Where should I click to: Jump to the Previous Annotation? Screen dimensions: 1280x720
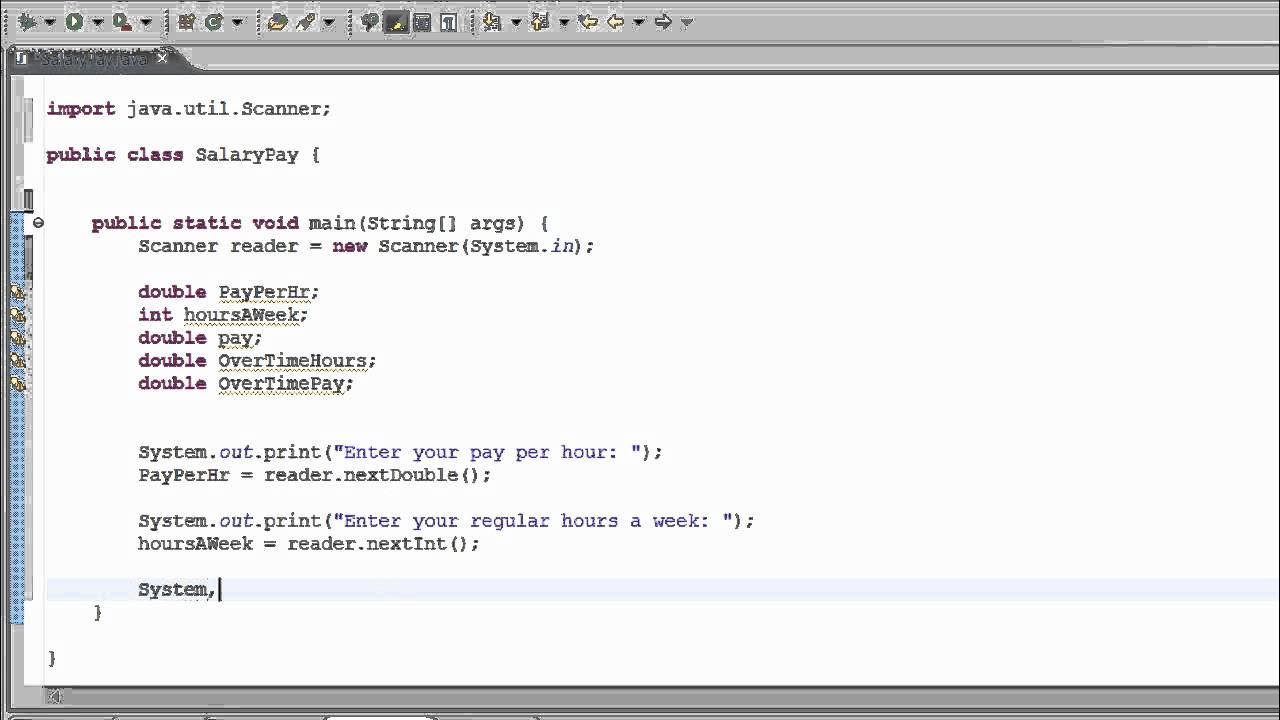coord(542,21)
